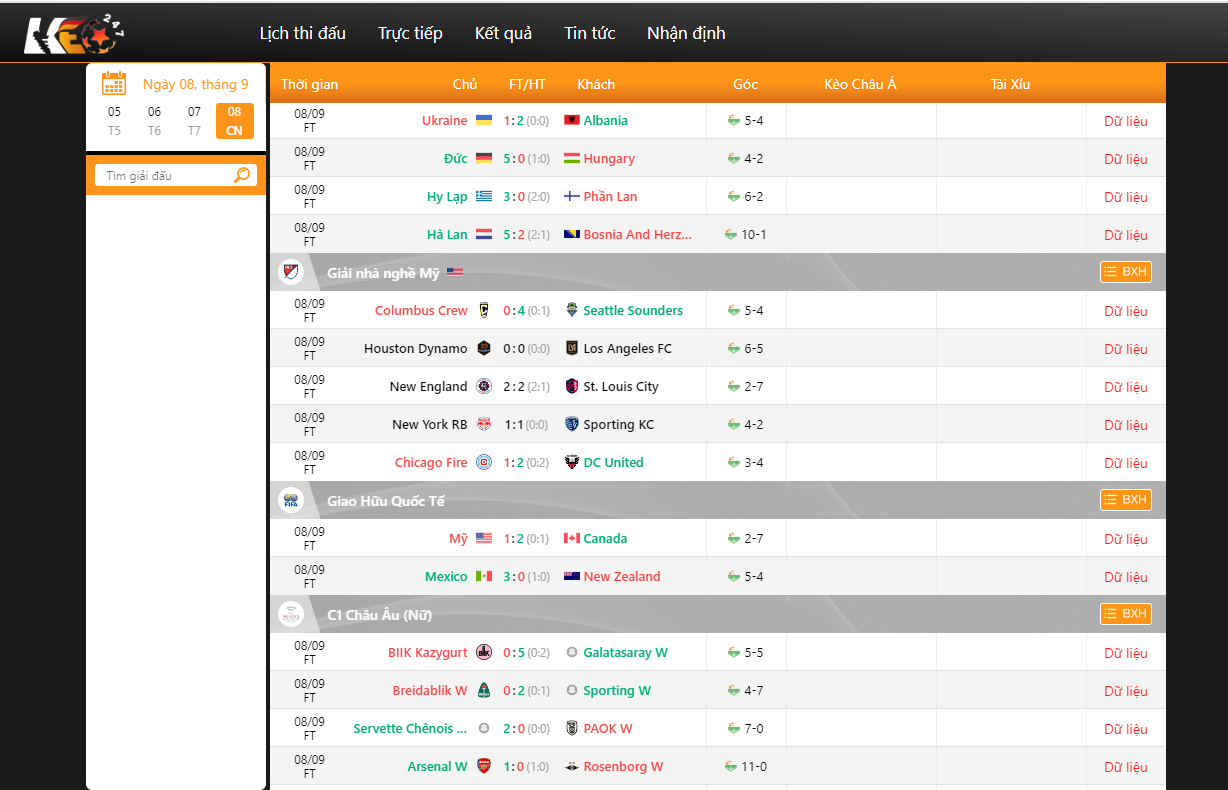The height and width of the screenshot is (790, 1228).
Task: Click the DC United crest
Action: point(572,462)
